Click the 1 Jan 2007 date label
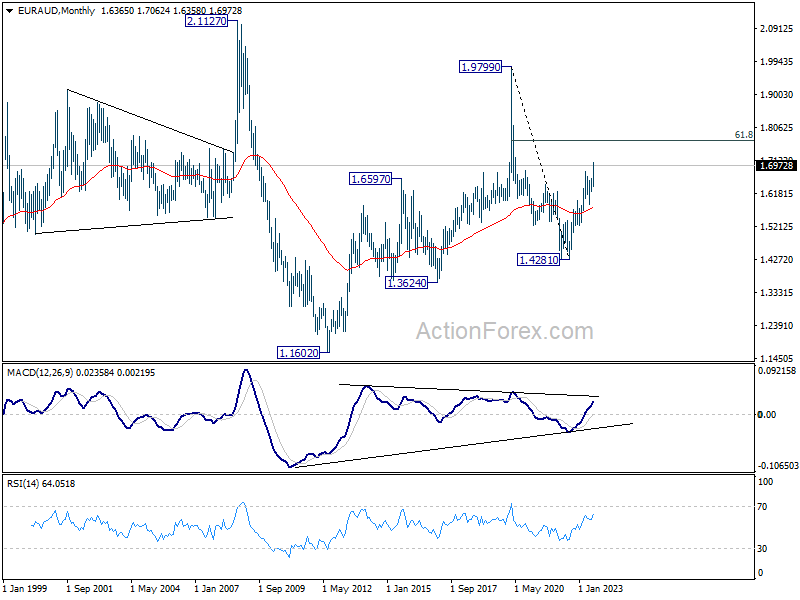This screenshot has width=800, height=600. (217, 589)
